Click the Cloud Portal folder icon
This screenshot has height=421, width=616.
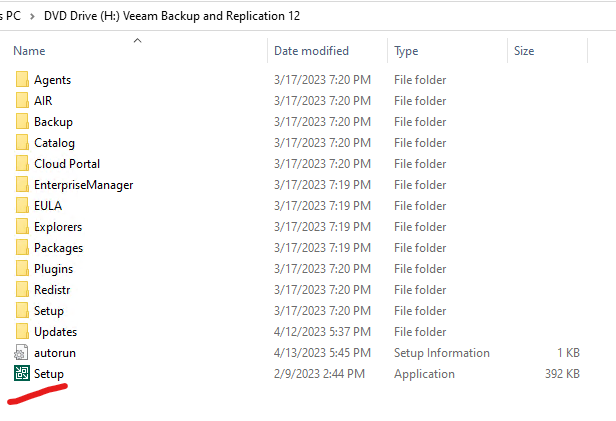click(x=22, y=164)
